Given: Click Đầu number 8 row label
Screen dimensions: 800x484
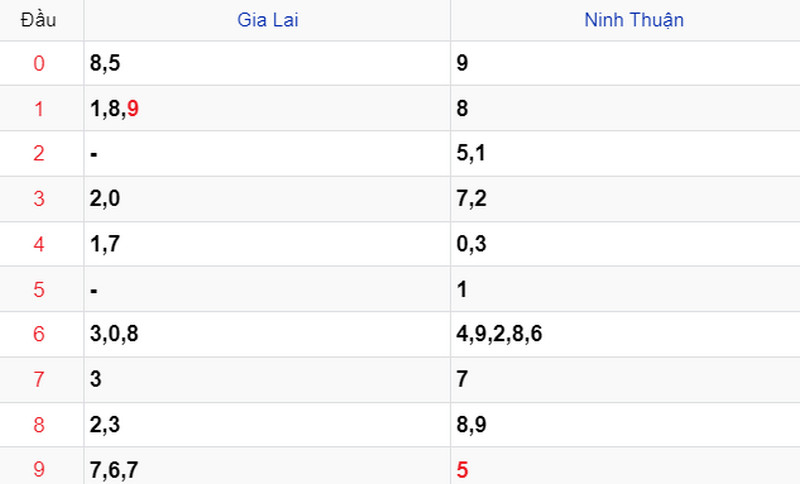Looking at the screenshot, I should [39, 424].
